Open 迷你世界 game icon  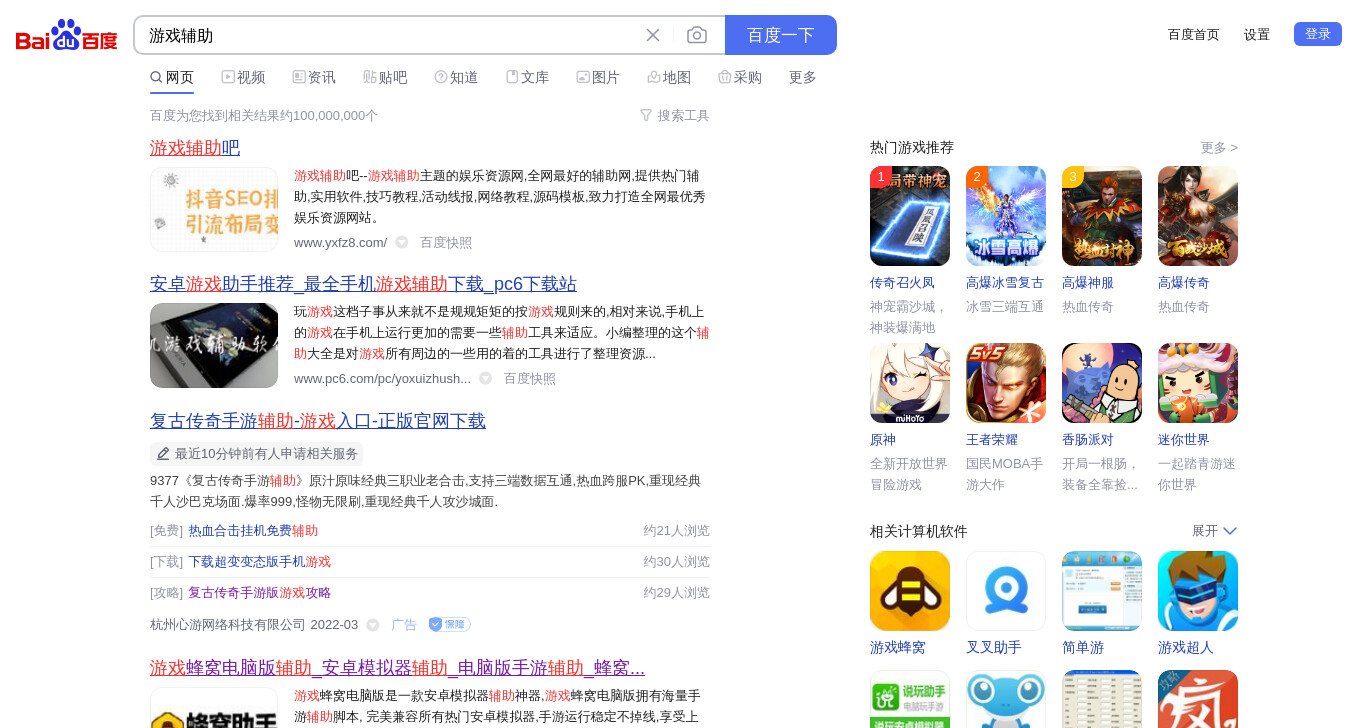(x=1198, y=383)
